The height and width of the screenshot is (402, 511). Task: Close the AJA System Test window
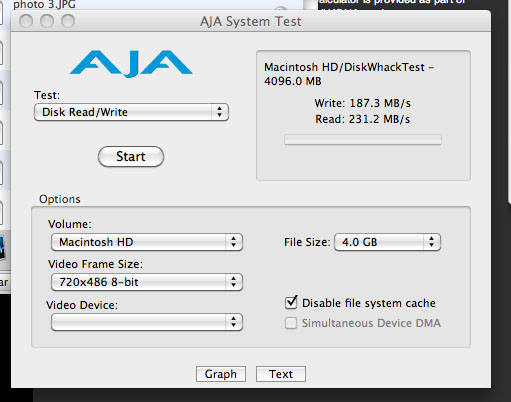26,21
